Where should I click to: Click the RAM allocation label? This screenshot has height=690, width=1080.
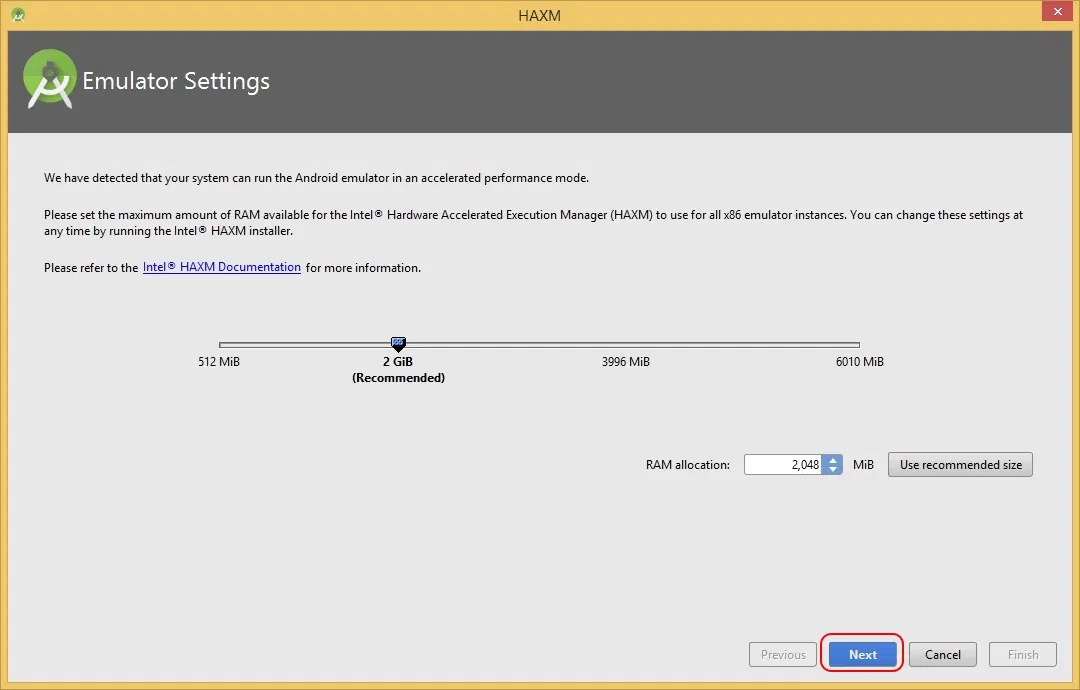(x=687, y=465)
